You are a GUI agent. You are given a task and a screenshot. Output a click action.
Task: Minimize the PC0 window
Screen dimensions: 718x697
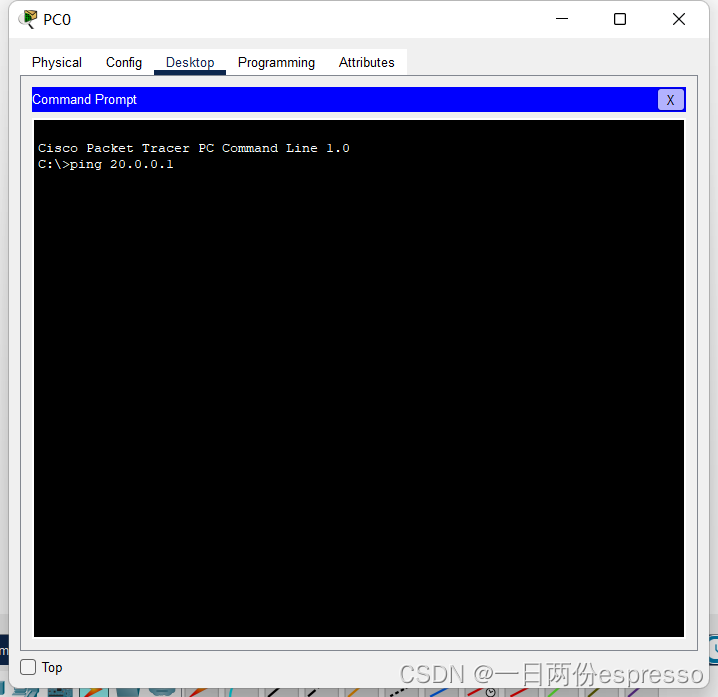pyautogui.click(x=562, y=19)
